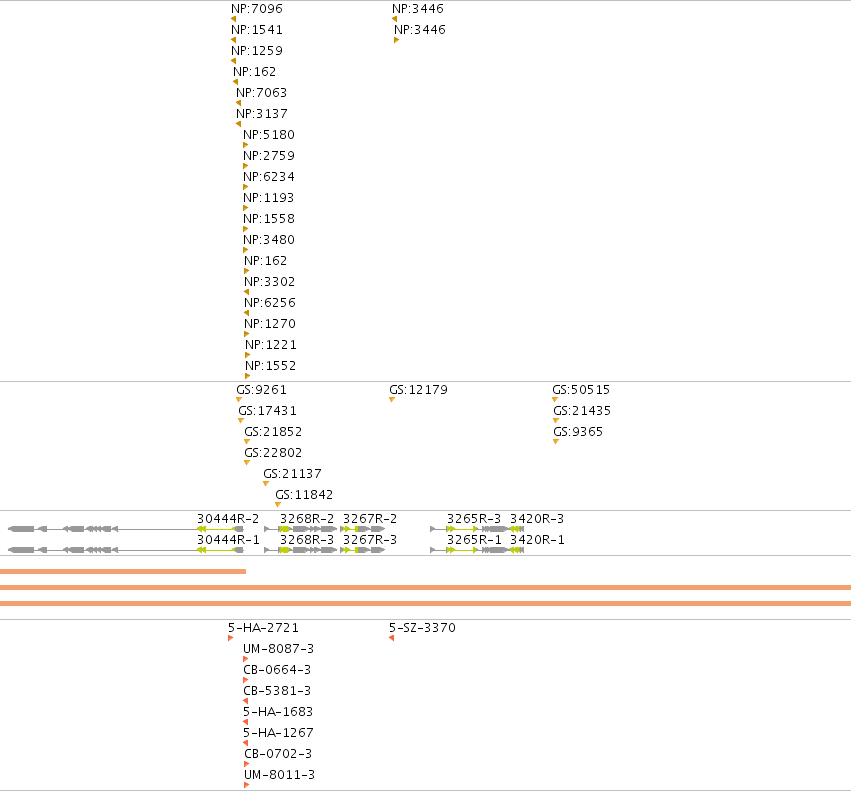The width and height of the screenshot is (851, 791).
Task: Select the GS:9261 insertion label
Action: [261, 390]
